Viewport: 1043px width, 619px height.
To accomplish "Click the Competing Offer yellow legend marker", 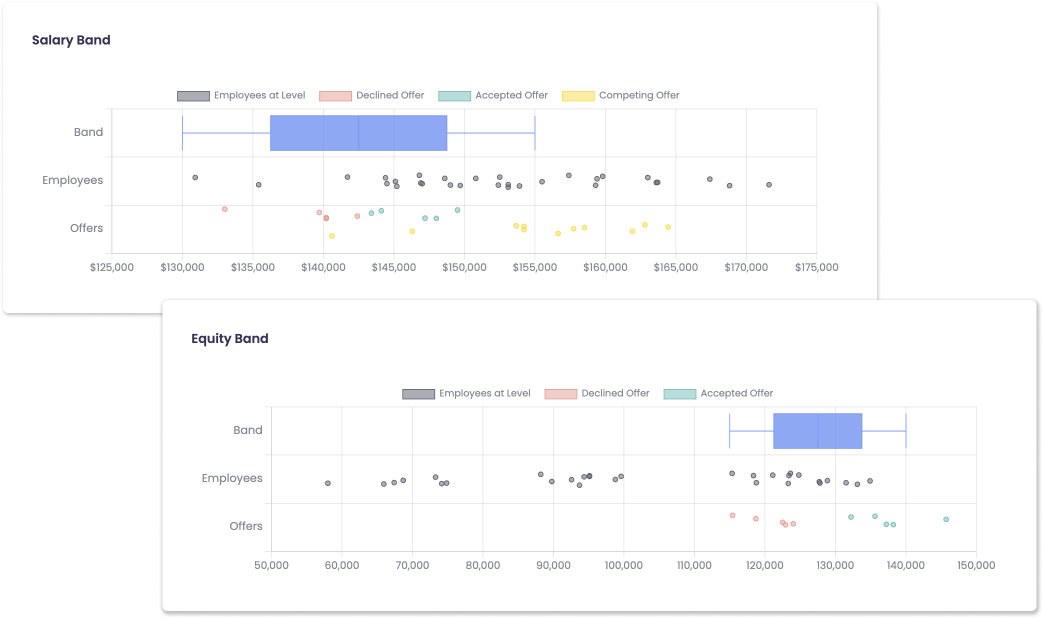I will click(578, 95).
